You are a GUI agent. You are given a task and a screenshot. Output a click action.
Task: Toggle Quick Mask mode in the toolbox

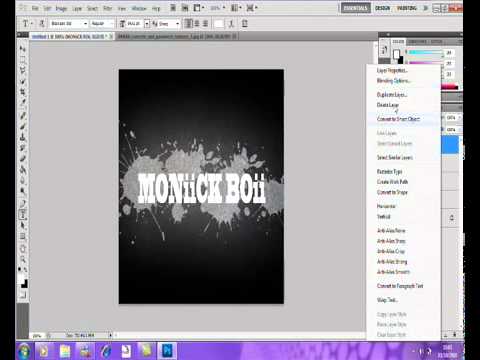(22, 295)
